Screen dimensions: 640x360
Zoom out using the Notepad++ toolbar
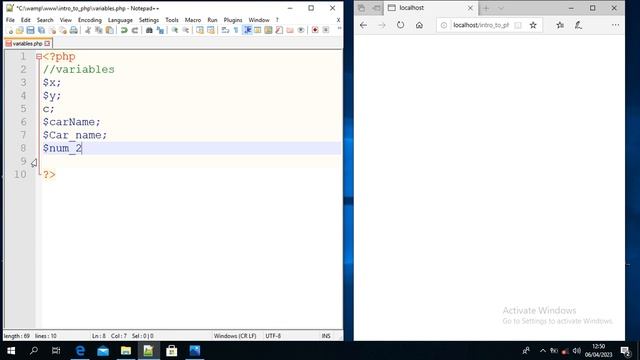coord(185,30)
